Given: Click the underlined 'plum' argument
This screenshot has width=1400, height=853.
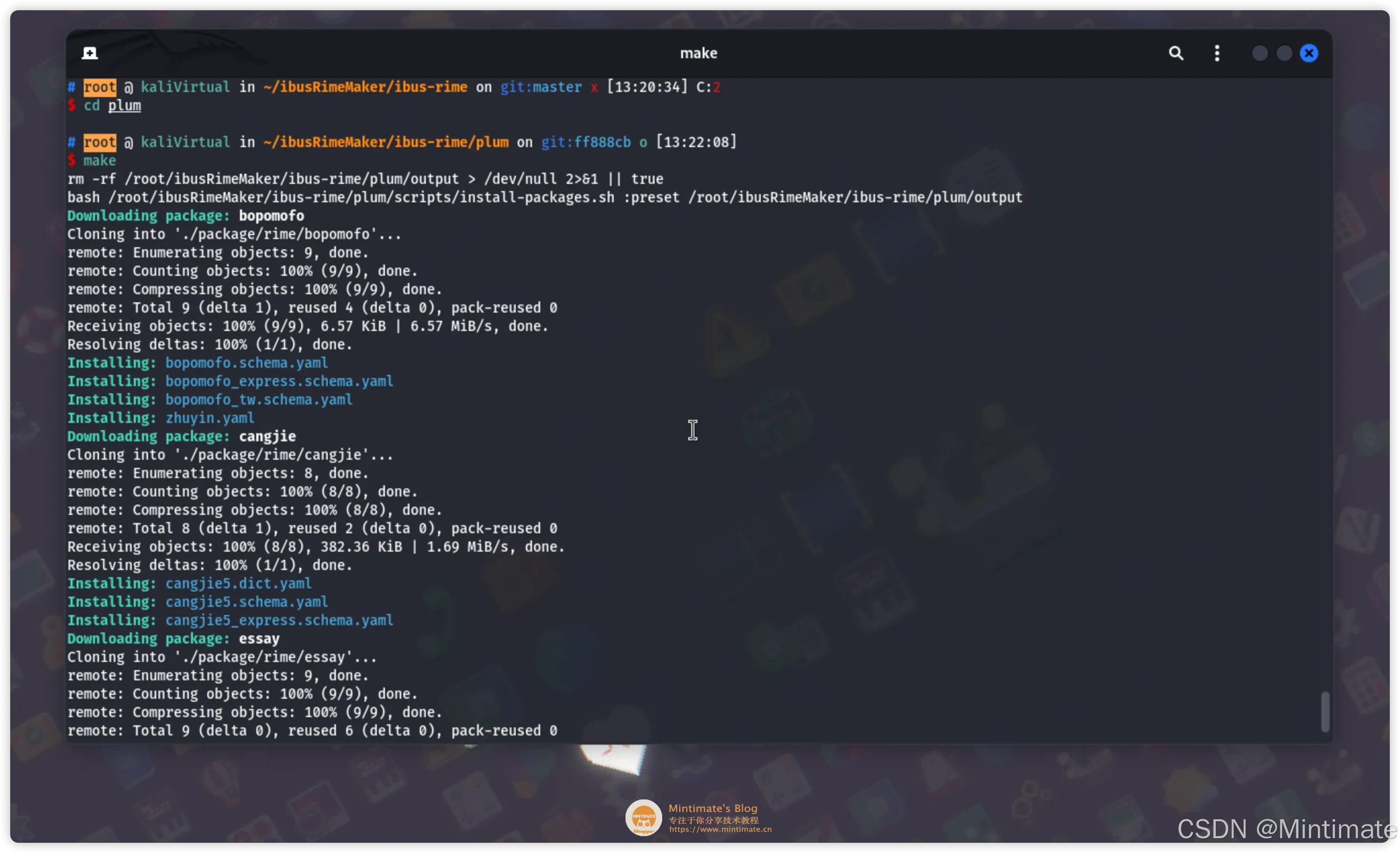Looking at the screenshot, I should click(125, 106).
